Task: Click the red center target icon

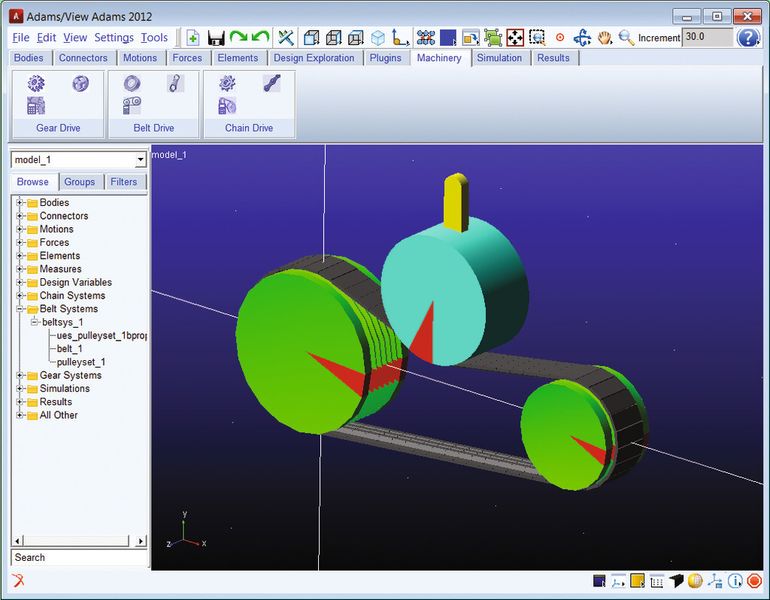Action: point(560,38)
